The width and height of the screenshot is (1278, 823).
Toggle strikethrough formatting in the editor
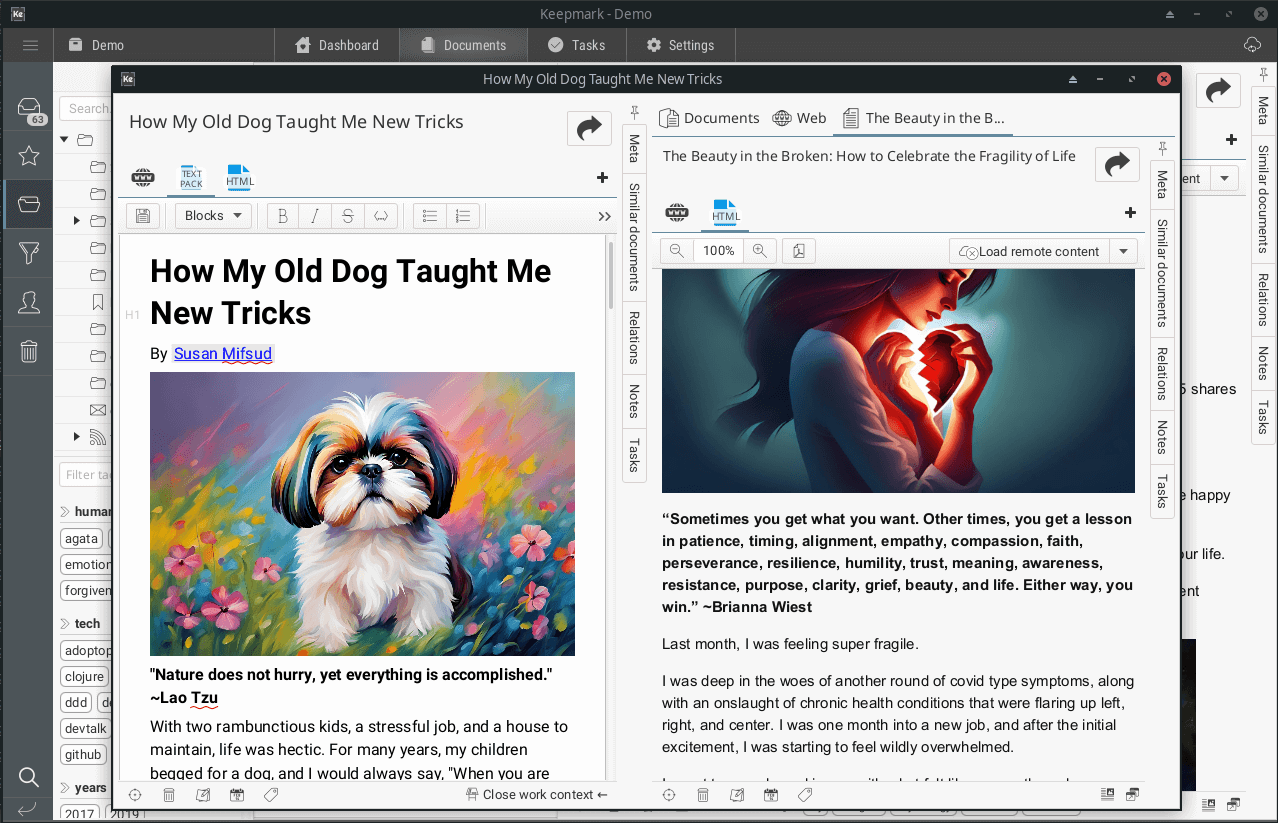pyautogui.click(x=347, y=216)
